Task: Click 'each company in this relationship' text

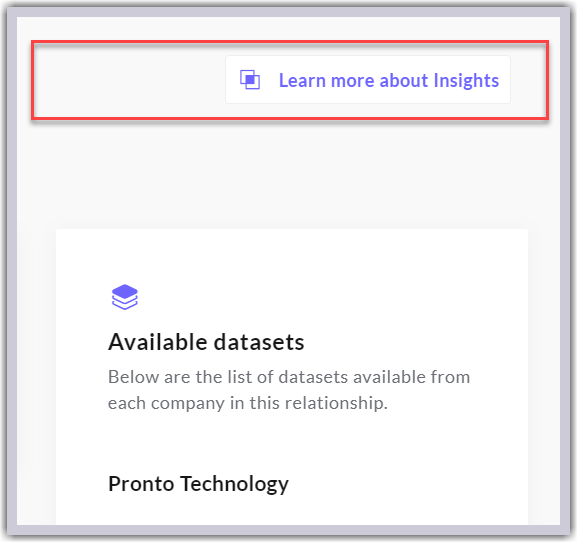Action: [x=247, y=403]
